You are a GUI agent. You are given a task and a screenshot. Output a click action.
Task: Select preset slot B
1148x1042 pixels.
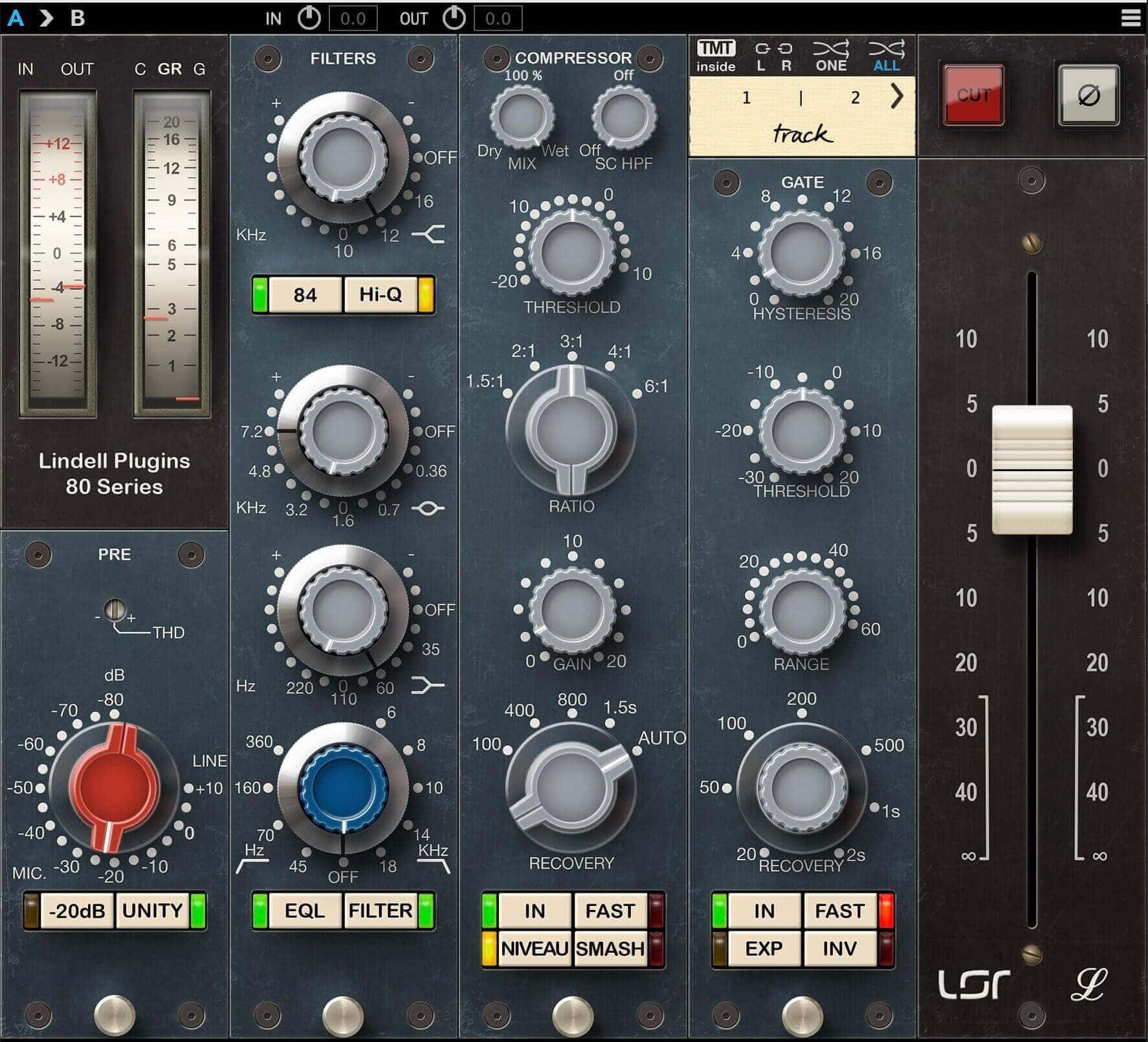[x=78, y=17]
